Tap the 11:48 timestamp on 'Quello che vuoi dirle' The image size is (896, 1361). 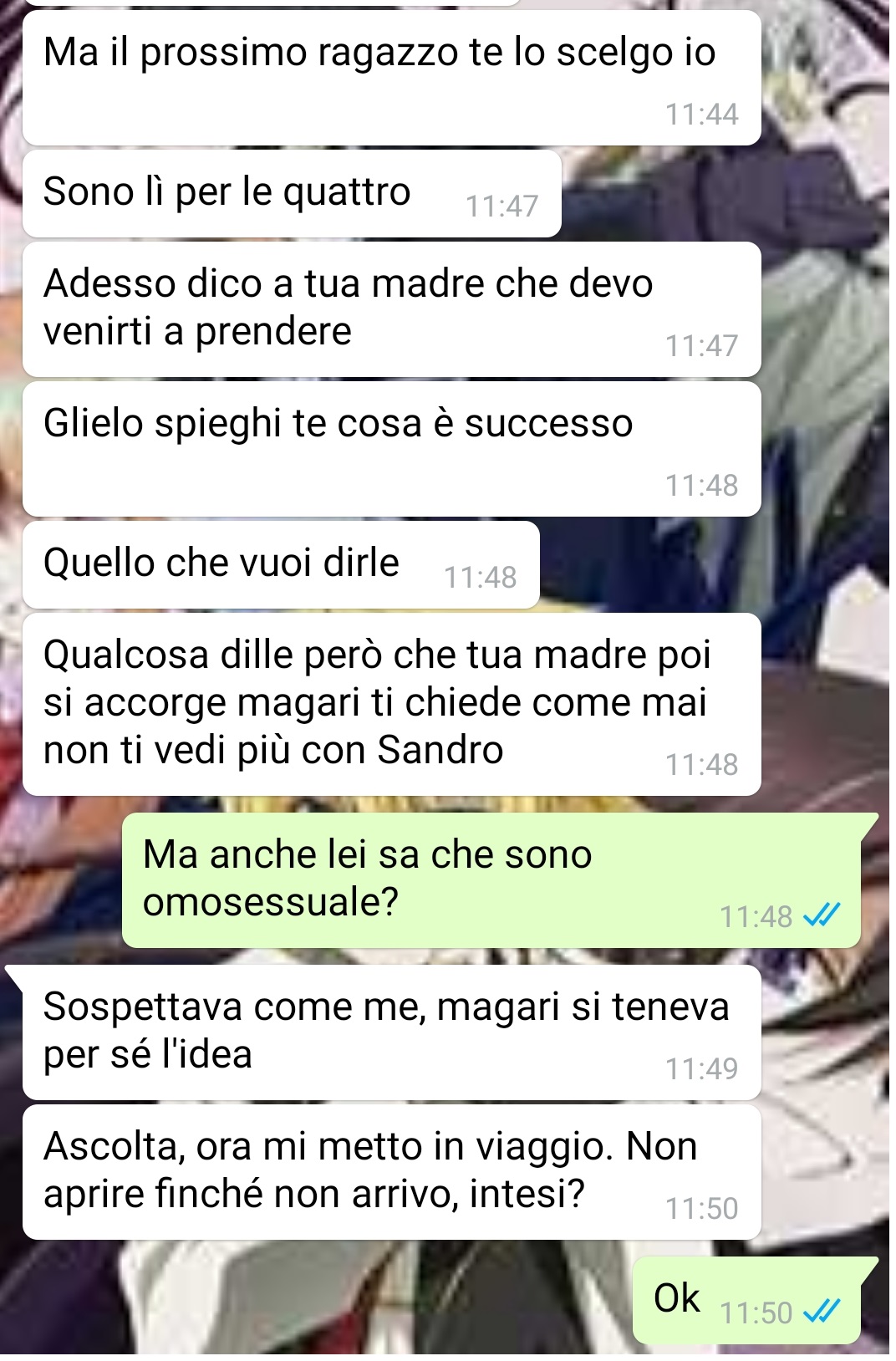pos(480,577)
